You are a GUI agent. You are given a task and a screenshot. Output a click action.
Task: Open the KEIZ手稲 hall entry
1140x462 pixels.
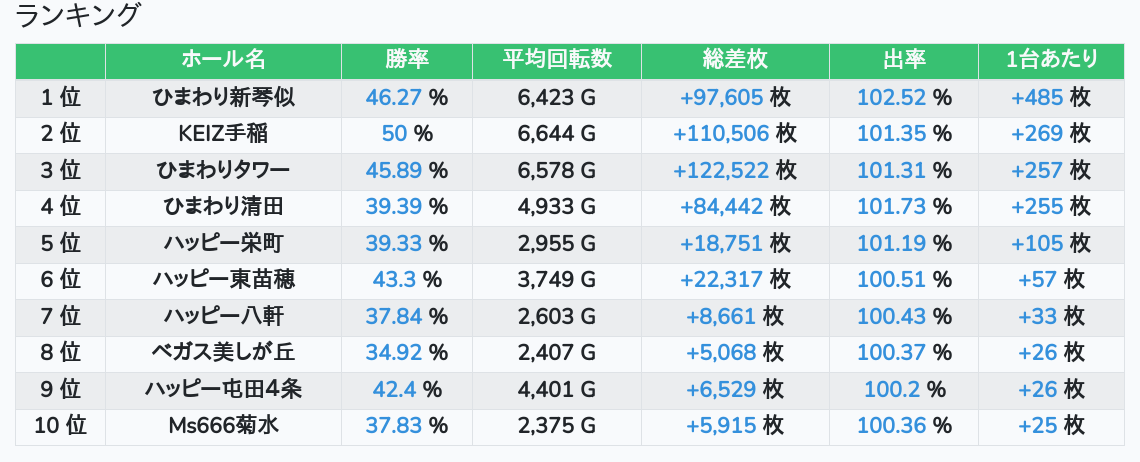click(223, 134)
